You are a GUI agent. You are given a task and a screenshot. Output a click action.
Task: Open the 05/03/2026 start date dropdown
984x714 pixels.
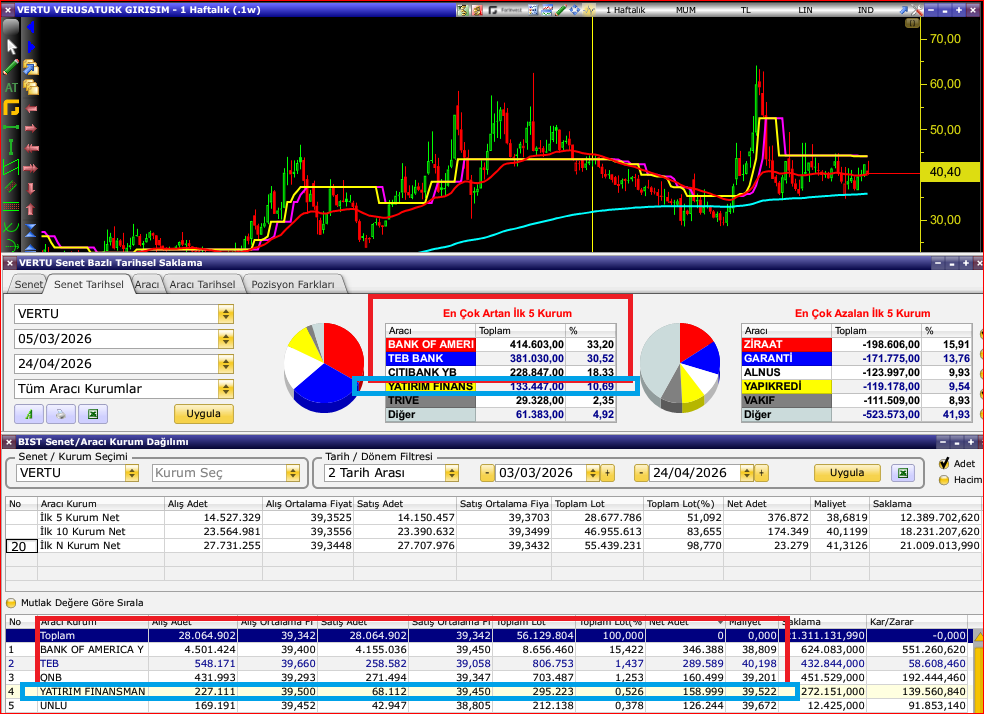[x=226, y=339]
